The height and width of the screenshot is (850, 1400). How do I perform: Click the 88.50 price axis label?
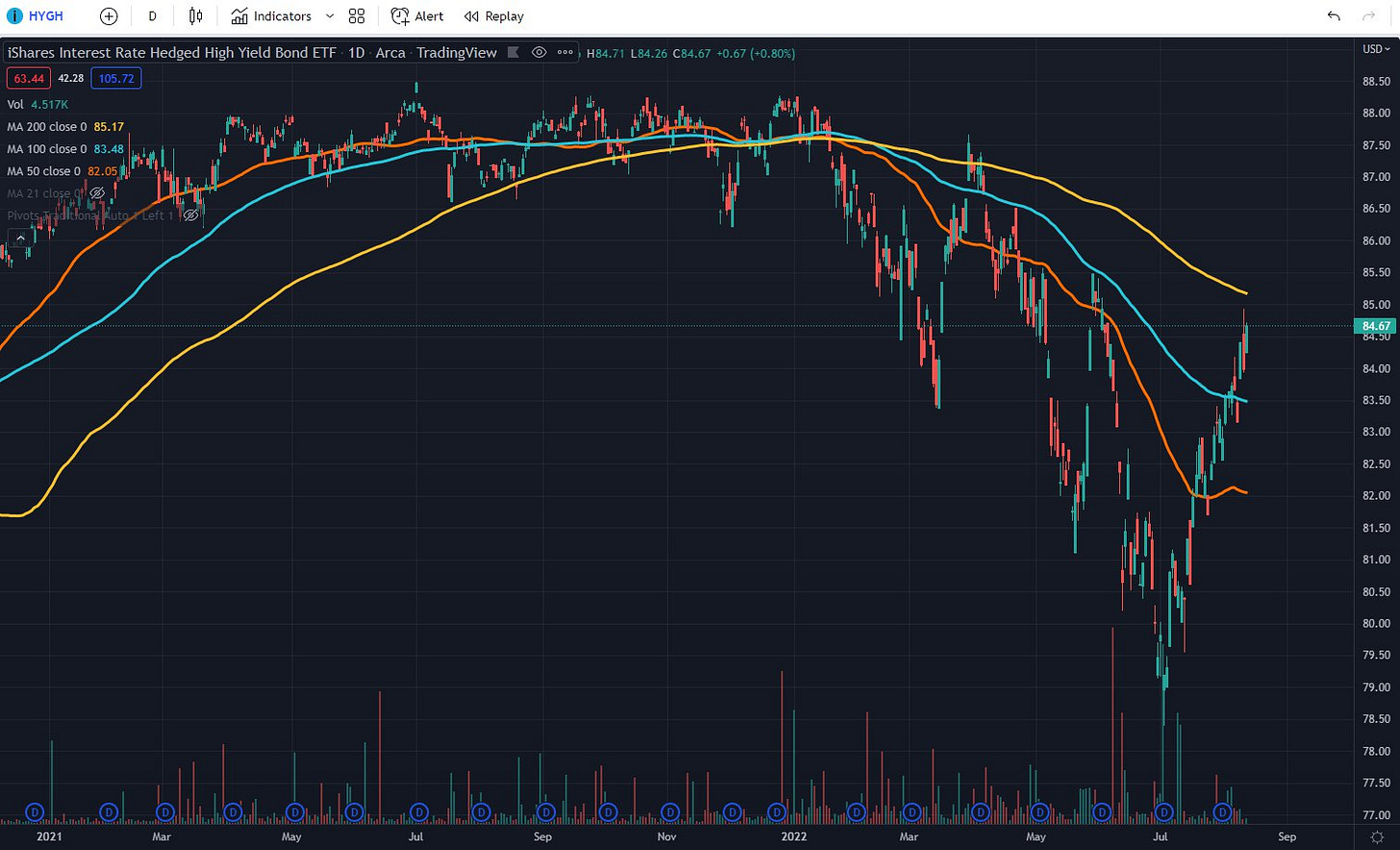pyautogui.click(x=1376, y=82)
